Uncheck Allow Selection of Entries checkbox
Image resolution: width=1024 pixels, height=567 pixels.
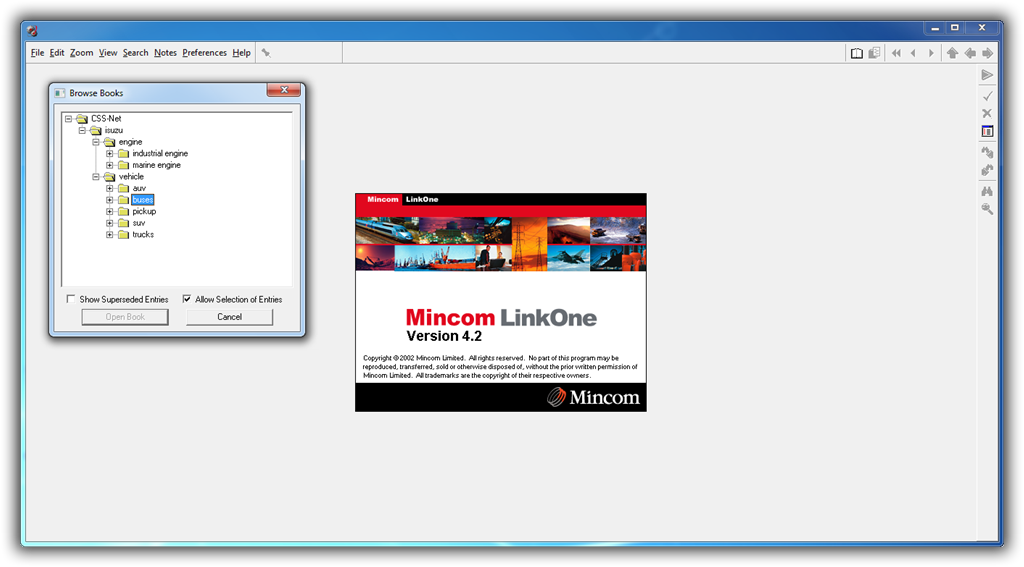(187, 299)
